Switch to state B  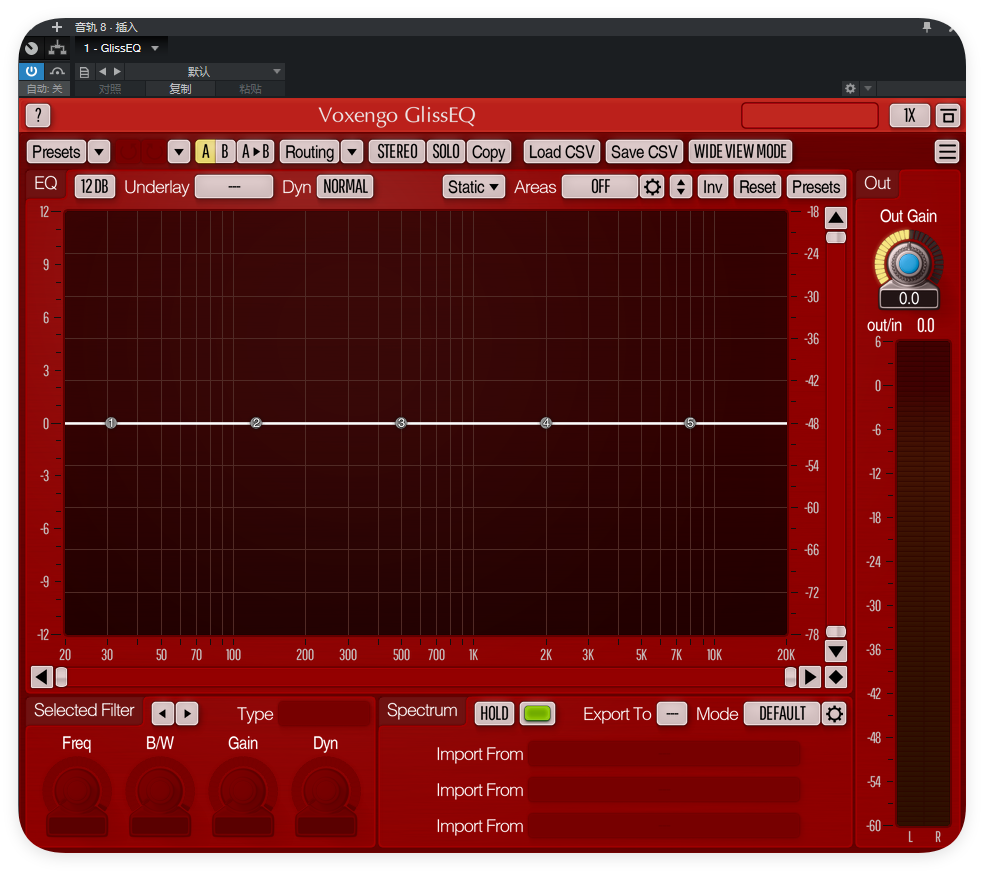tap(225, 152)
